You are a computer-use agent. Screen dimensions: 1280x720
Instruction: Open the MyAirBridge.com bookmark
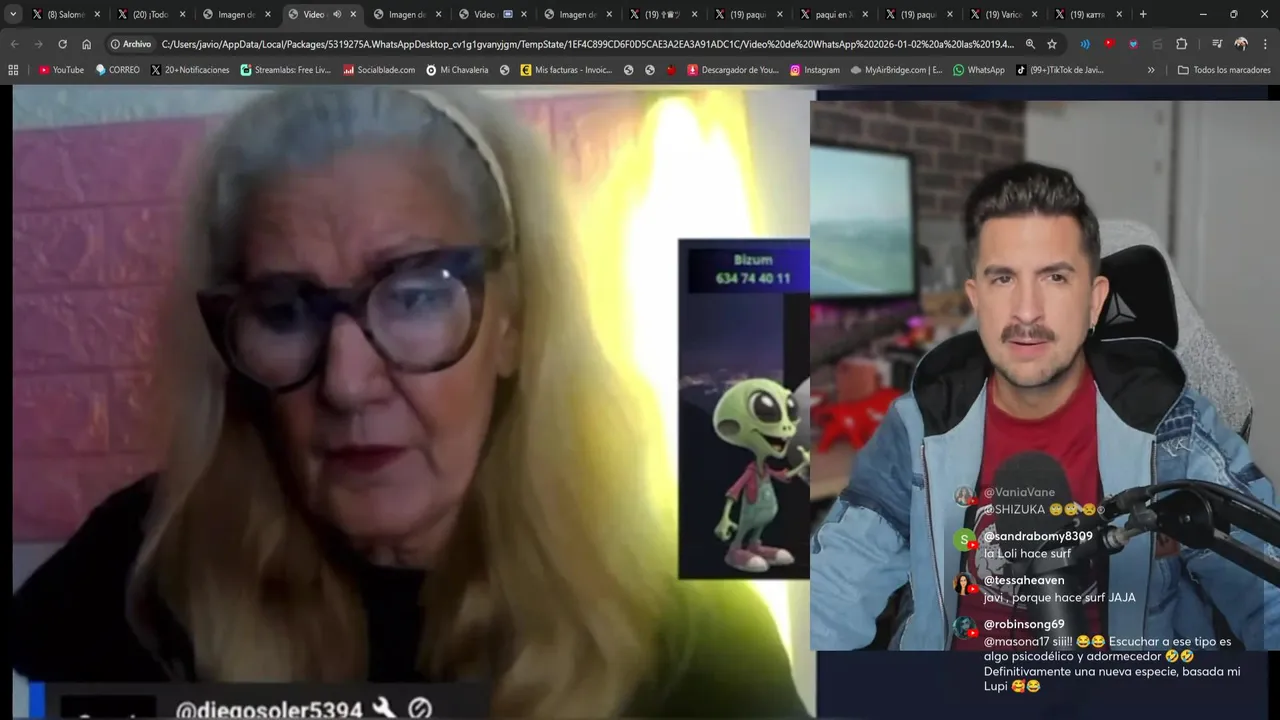(896, 70)
